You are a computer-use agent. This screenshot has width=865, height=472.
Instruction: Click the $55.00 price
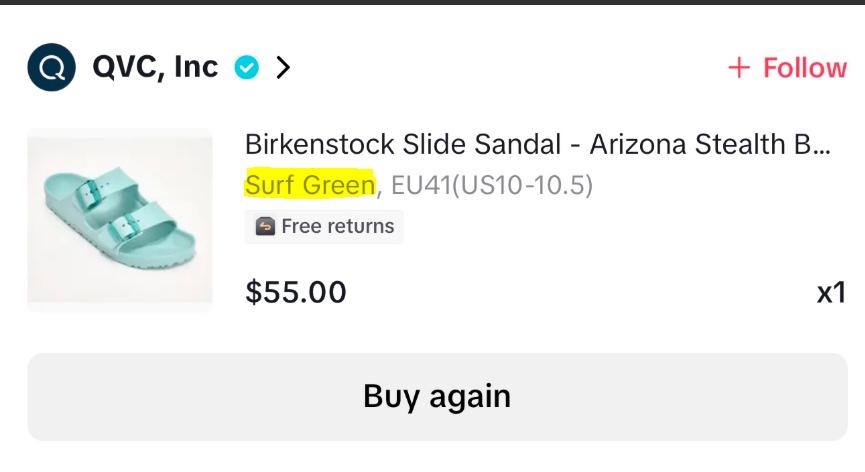(296, 292)
